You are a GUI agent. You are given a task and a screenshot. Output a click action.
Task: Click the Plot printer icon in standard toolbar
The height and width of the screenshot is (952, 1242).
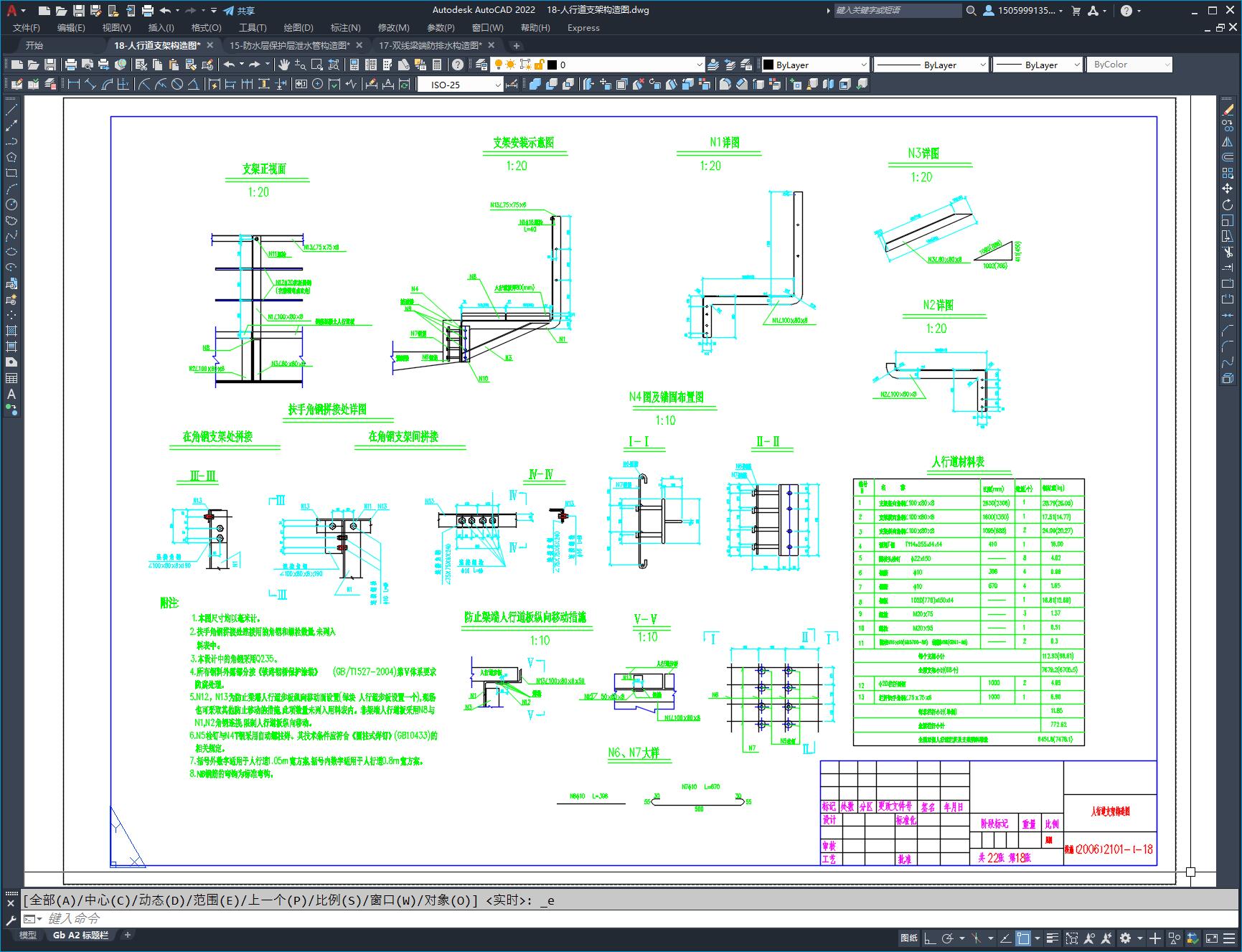[x=70, y=65]
